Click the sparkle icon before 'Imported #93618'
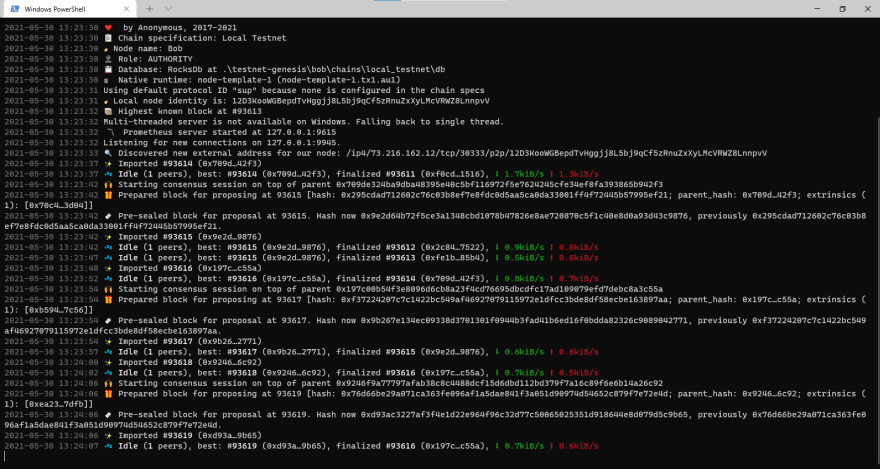880x469 pixels. click(108, 363)
